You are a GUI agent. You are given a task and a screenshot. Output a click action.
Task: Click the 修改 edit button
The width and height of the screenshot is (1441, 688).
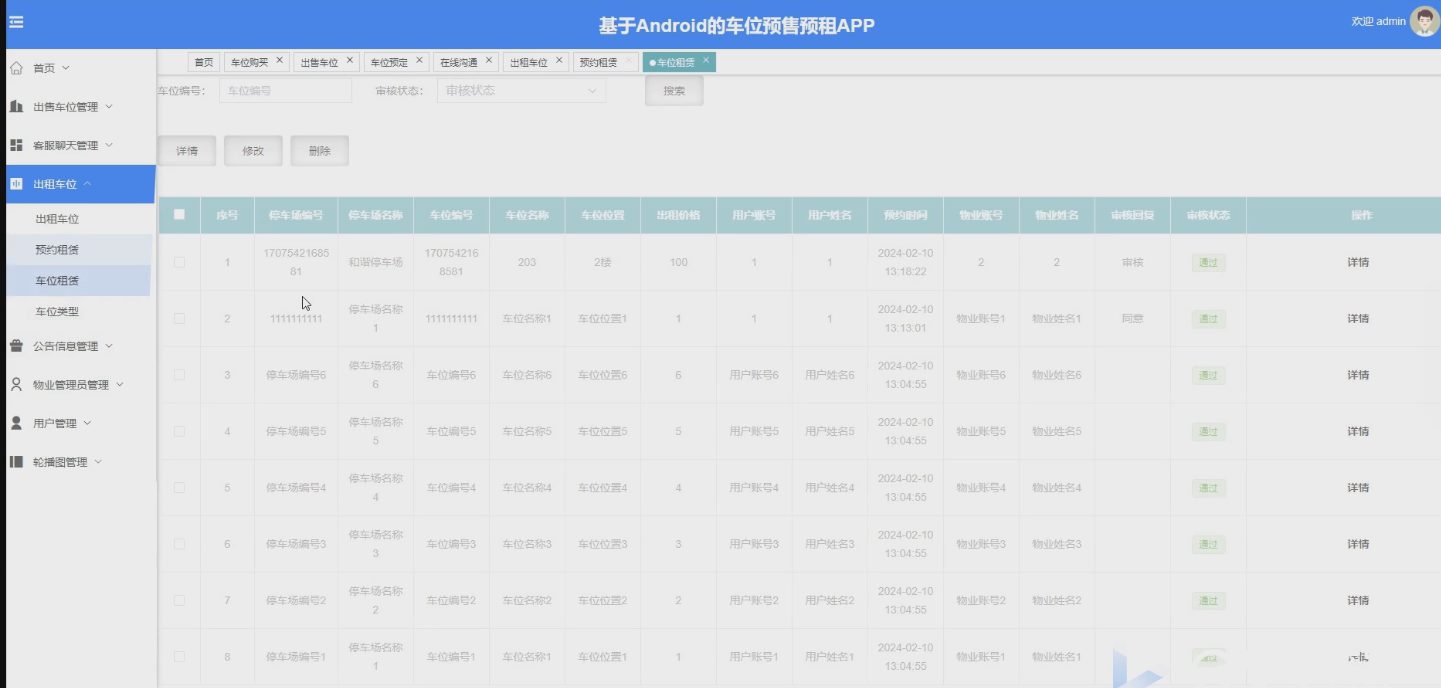(253, 151)
